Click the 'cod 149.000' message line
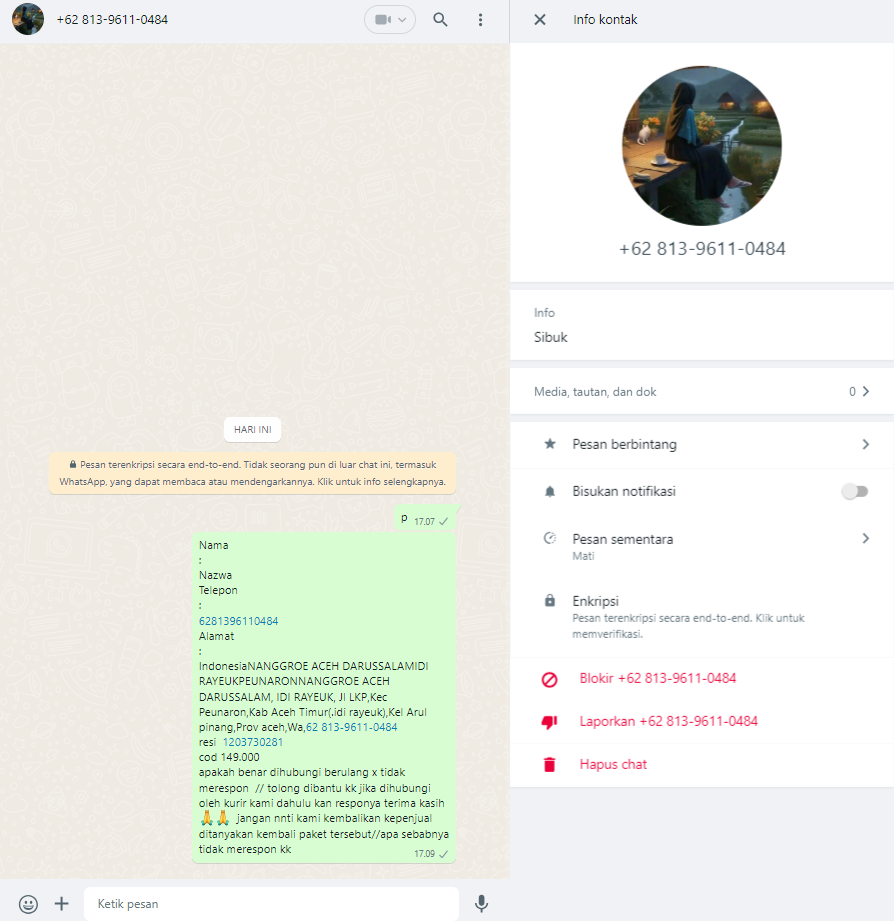The width and height of the screenshot is (894, 921). pyautogui.click(x=229, y=757)
